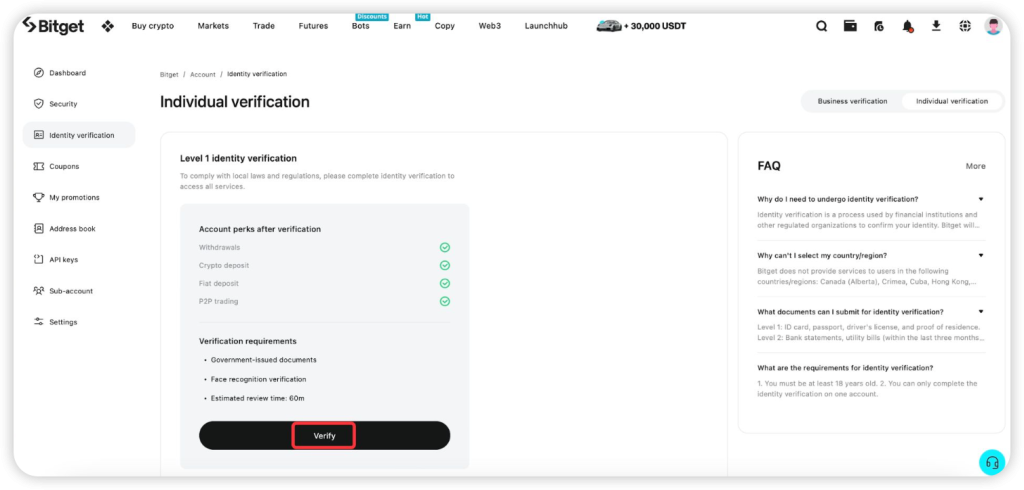Open 'What are the requirements for identity verification?'

click(x=845, y=368)
